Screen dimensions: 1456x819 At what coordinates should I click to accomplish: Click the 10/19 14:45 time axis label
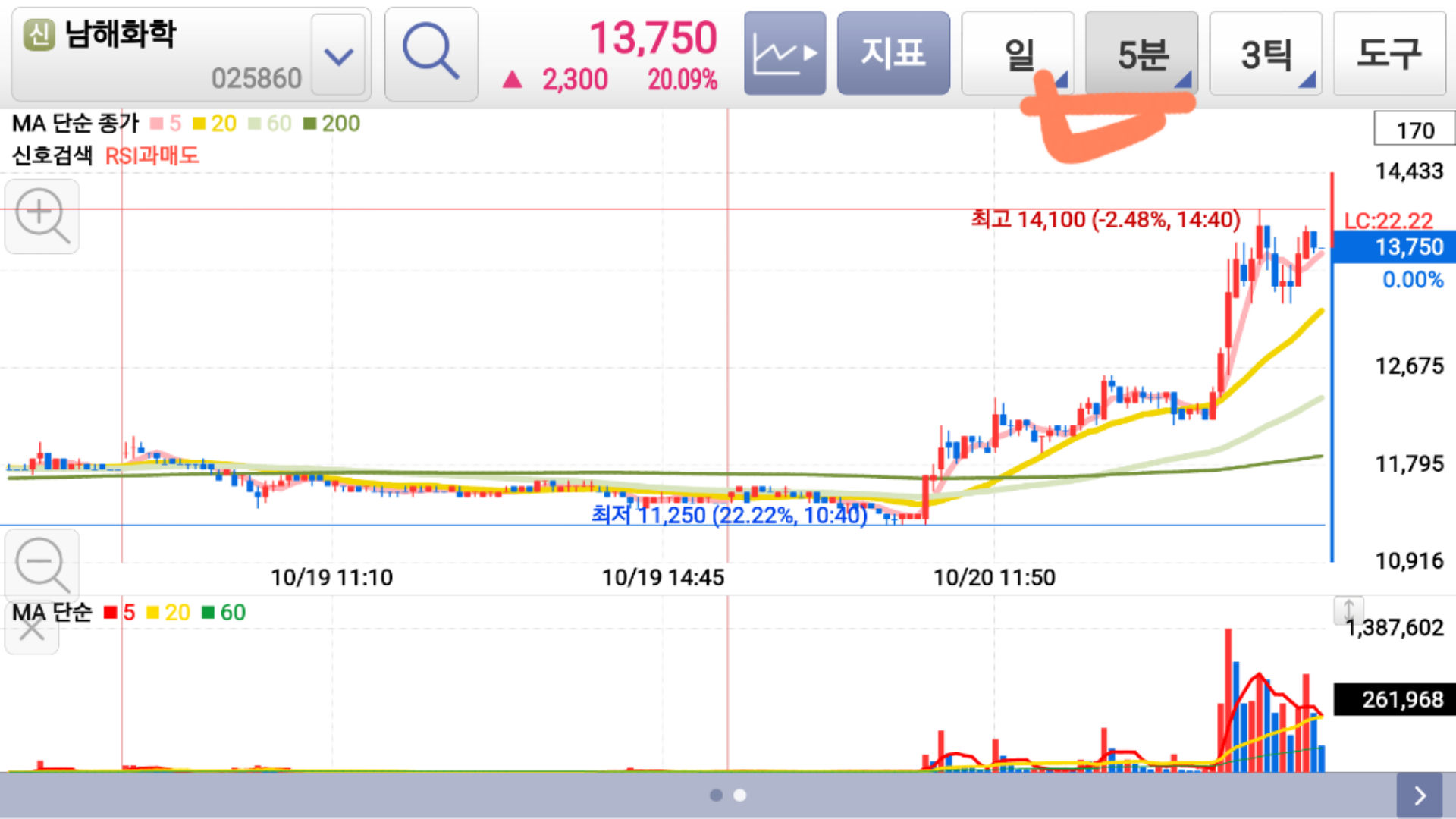point(663,578)
